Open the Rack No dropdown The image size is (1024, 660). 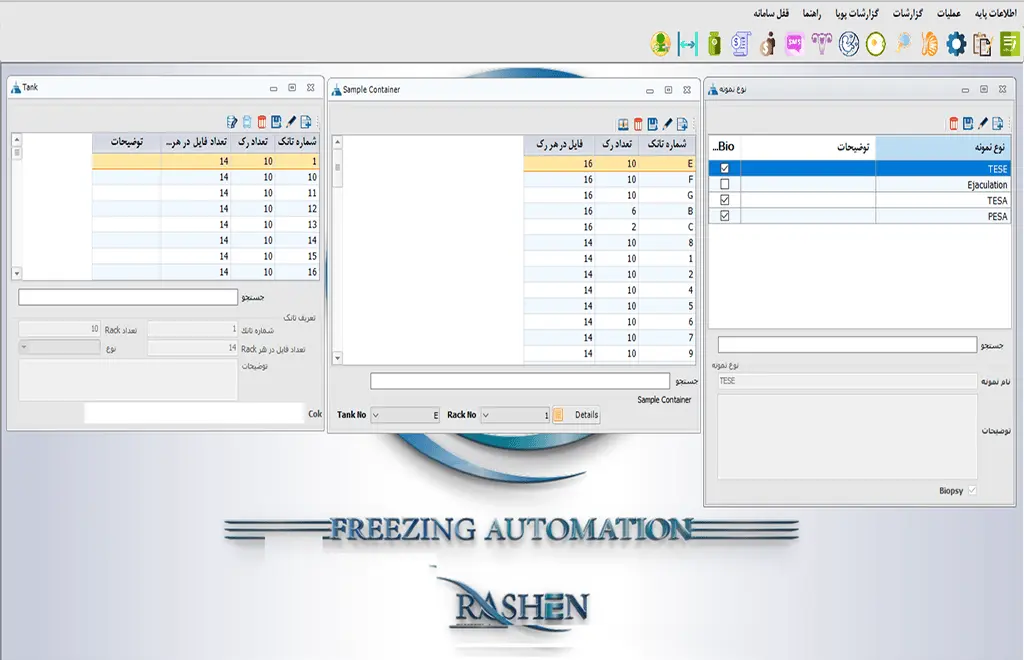[487, 415]
